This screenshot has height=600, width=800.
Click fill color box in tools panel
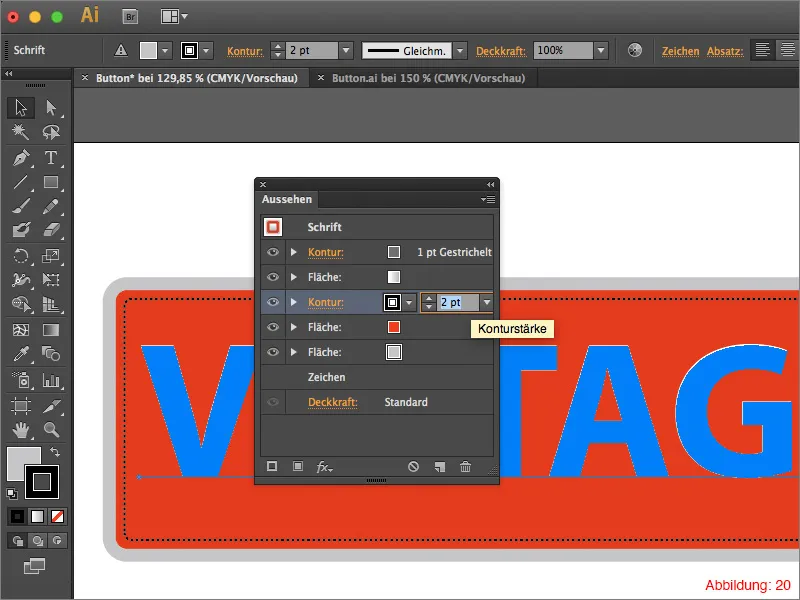[x=19, y=459]
